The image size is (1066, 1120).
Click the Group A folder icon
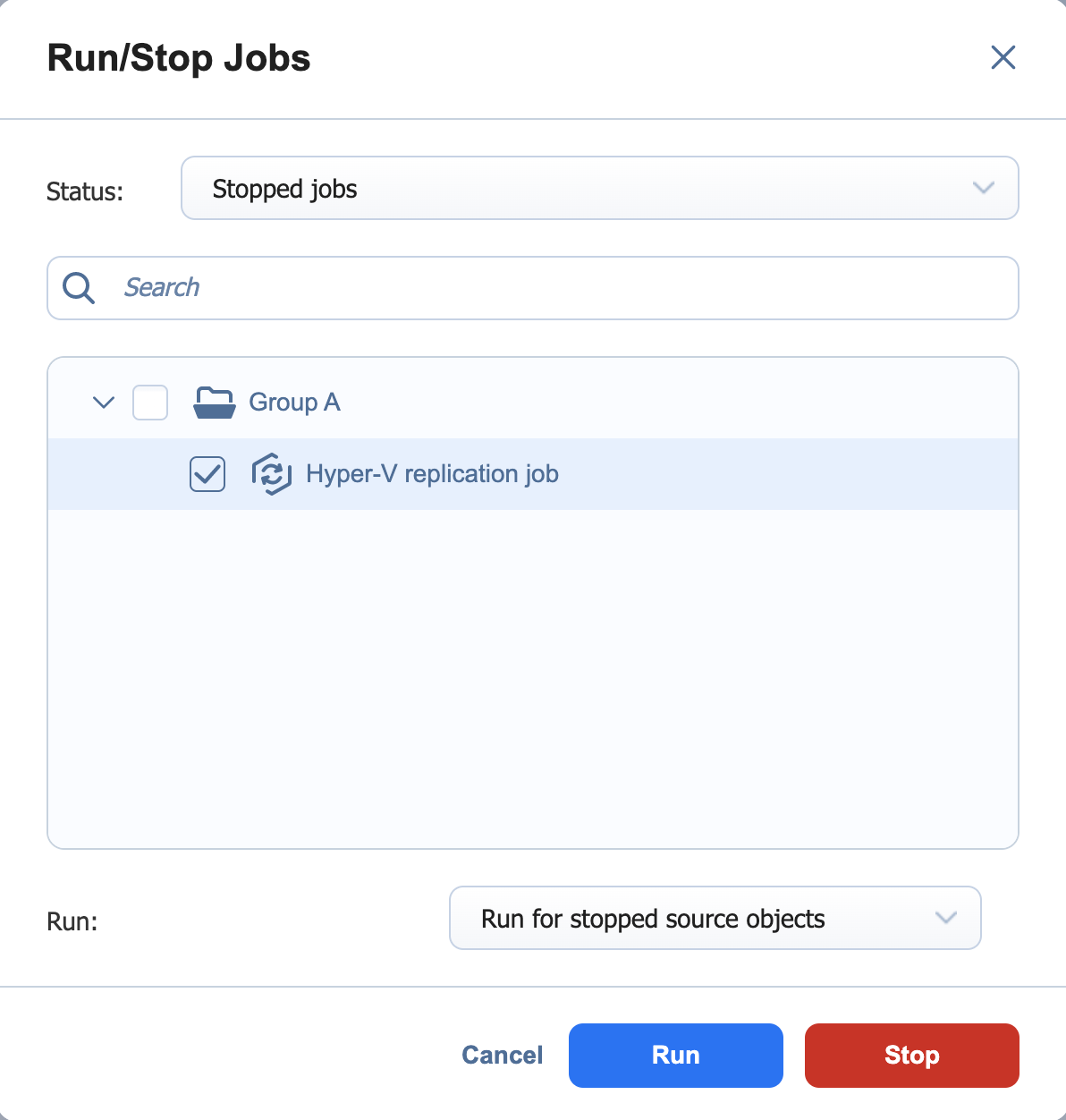215,403
